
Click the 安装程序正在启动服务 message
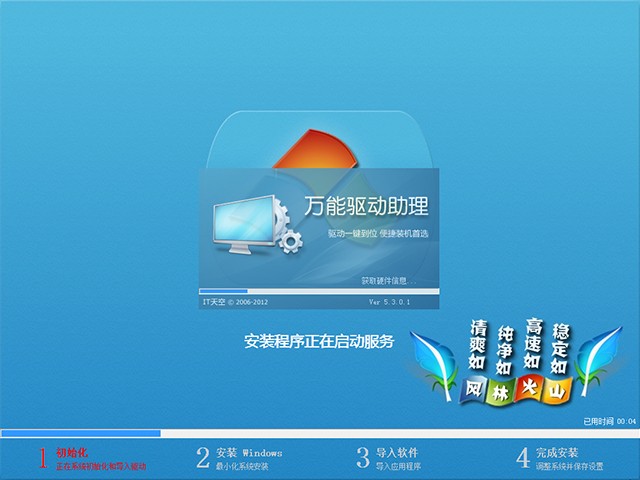click(319, 341)
